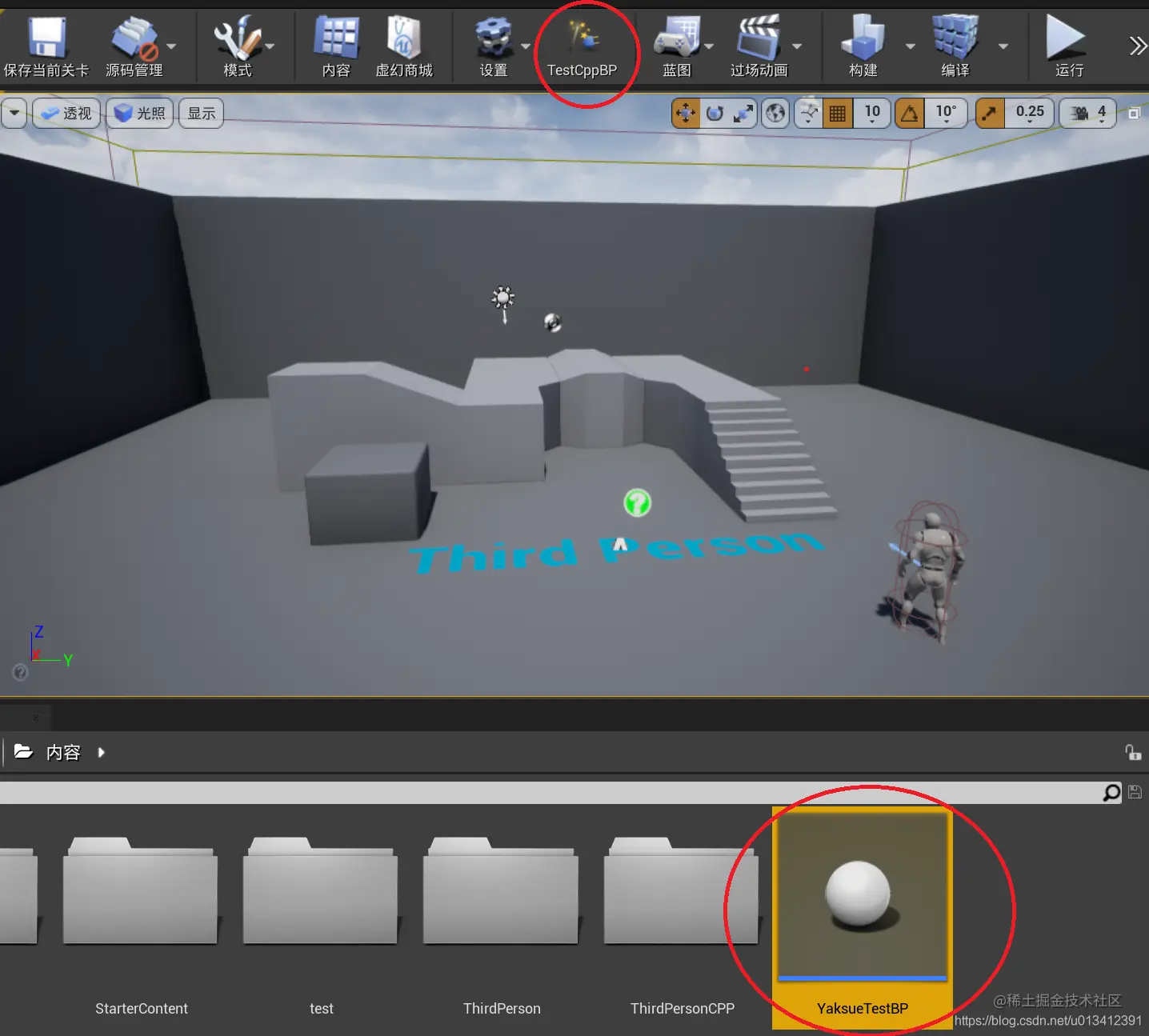This screenshot has height=1036, width=1149.
Task: Click the content browser lock icon
Action: (x=1133, y=752)
